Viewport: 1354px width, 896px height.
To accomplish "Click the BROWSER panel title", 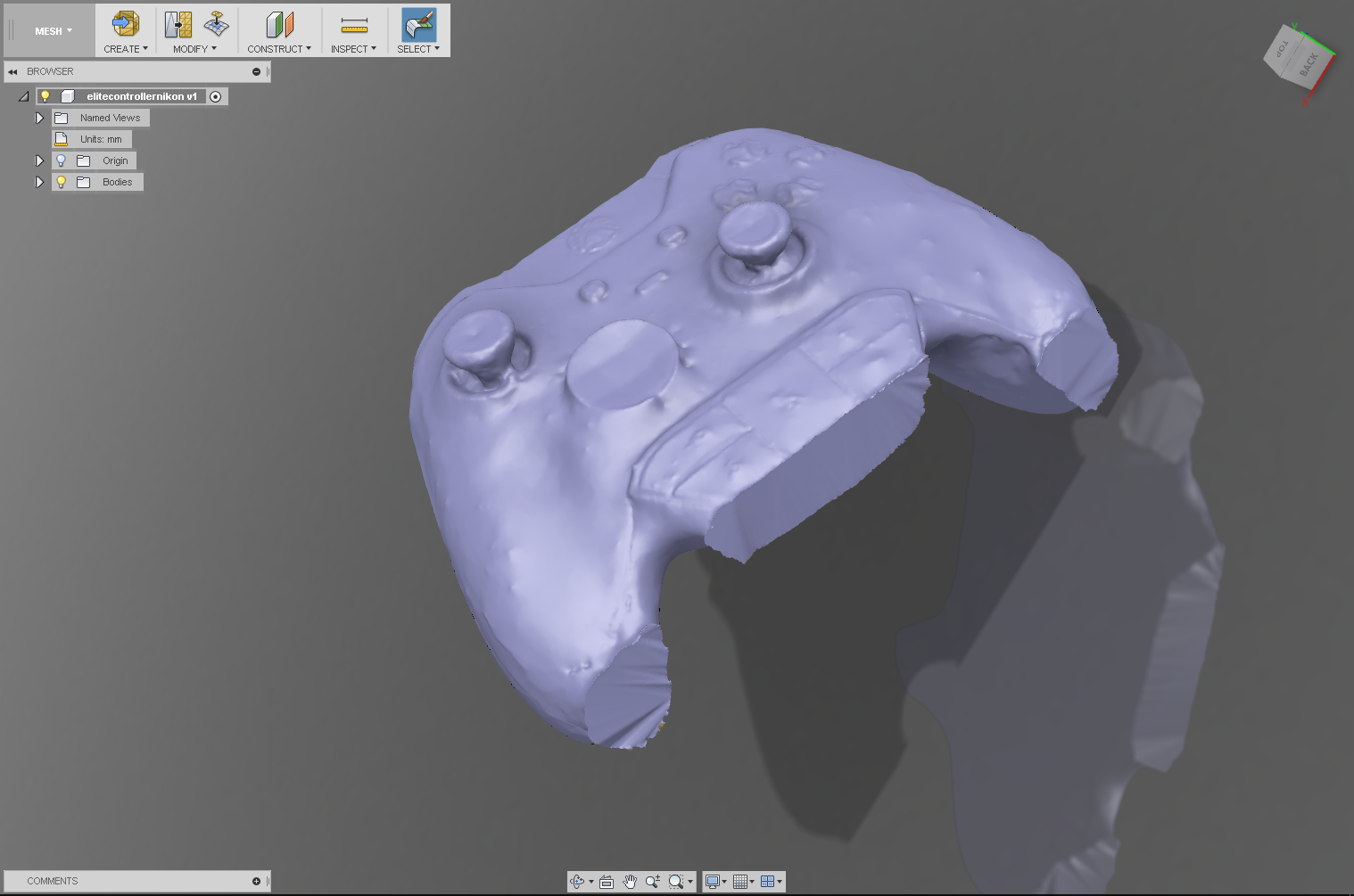I will (x=50, y=71).
